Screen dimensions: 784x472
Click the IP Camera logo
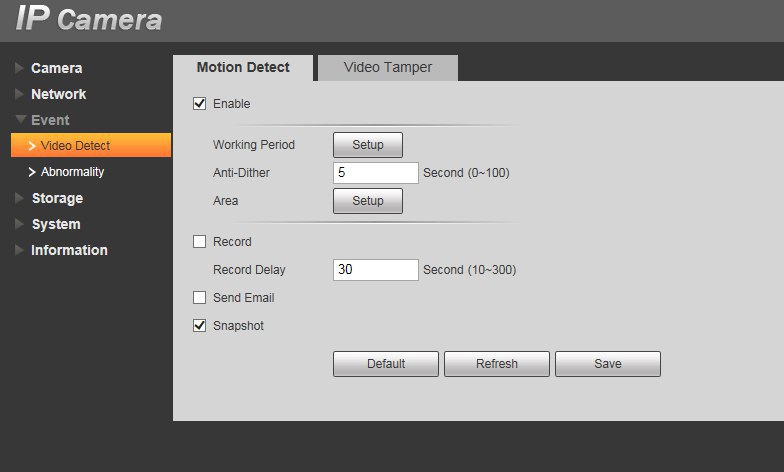tap(89, 19)
